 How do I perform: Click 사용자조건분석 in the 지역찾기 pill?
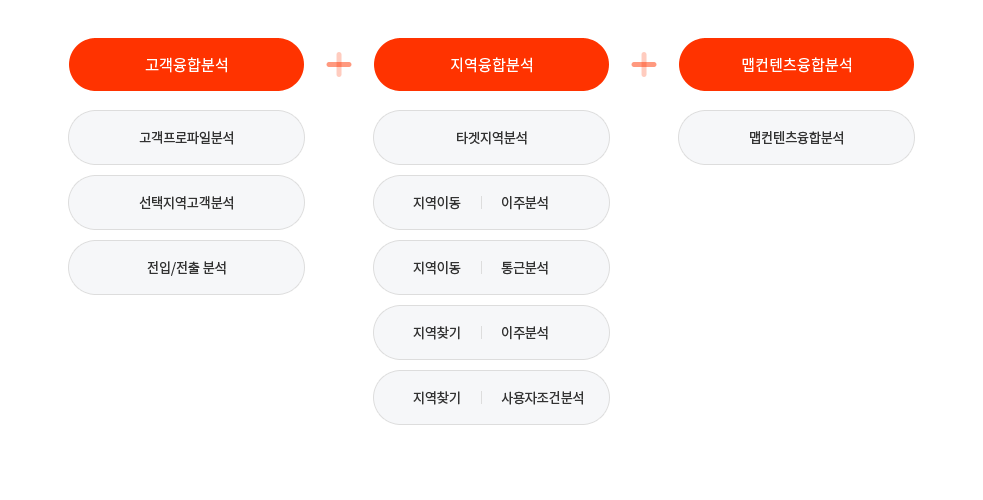542,398
